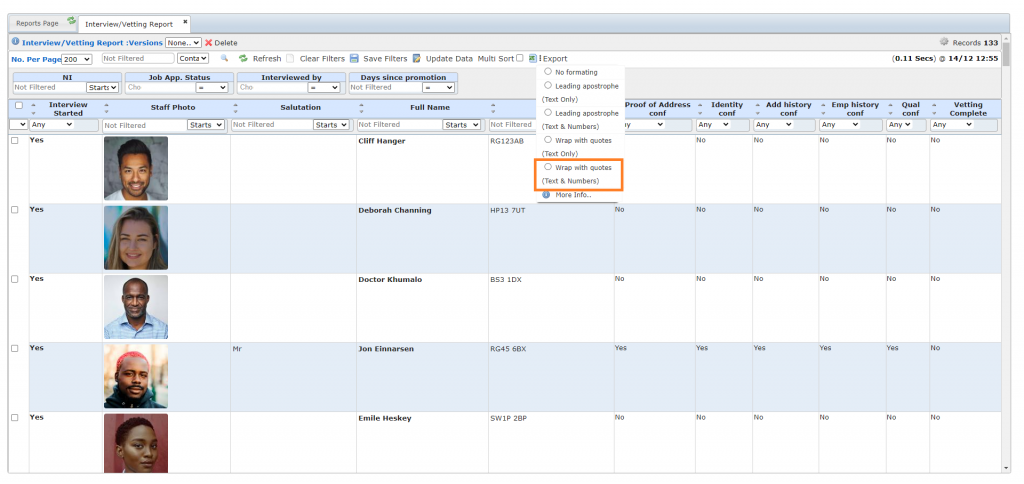Sort ascending arrow on Identity conf column
This screenshot has height=484, width=1024.
click(700, 105)
